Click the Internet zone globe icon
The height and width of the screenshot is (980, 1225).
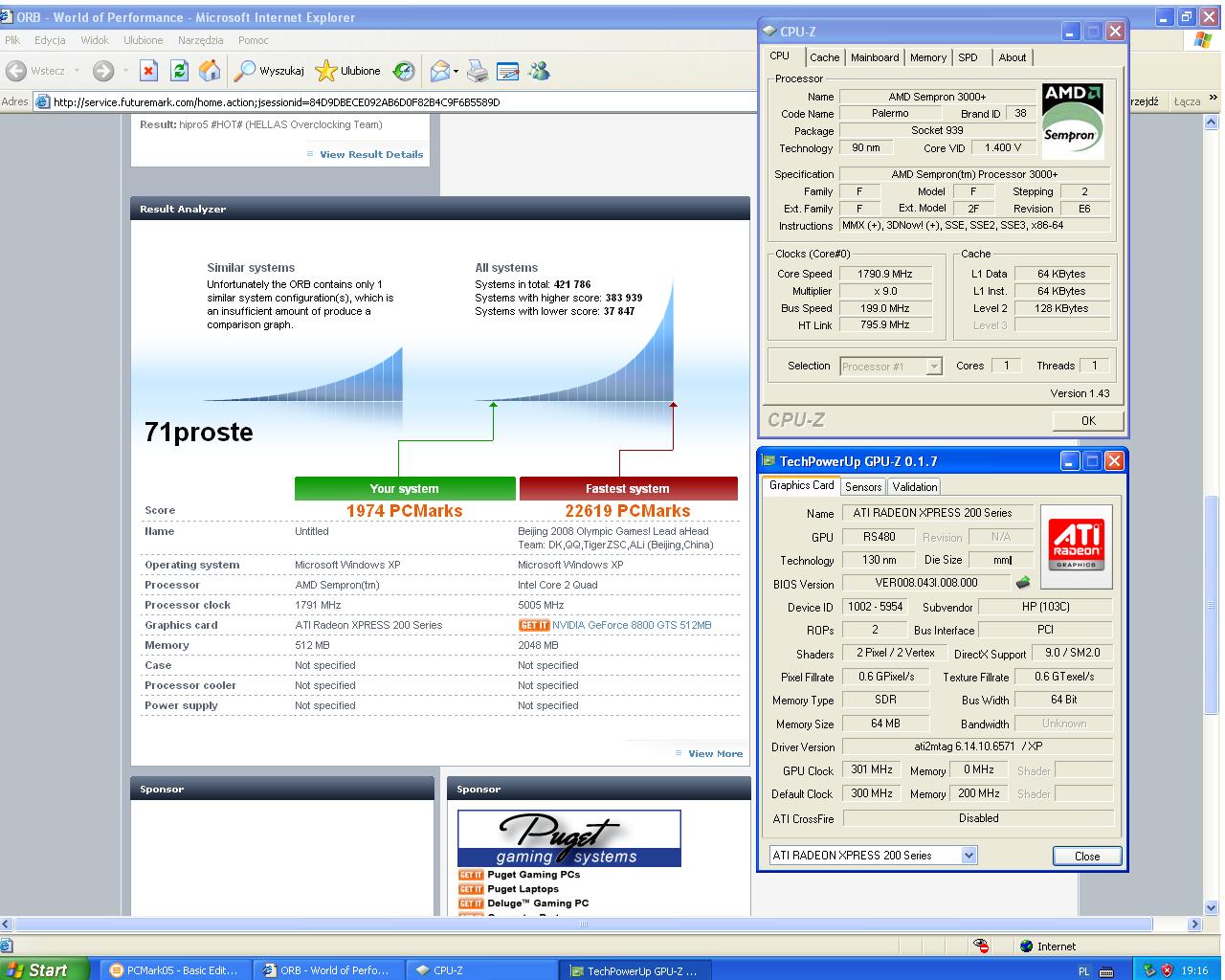[x=1028, y=946]
